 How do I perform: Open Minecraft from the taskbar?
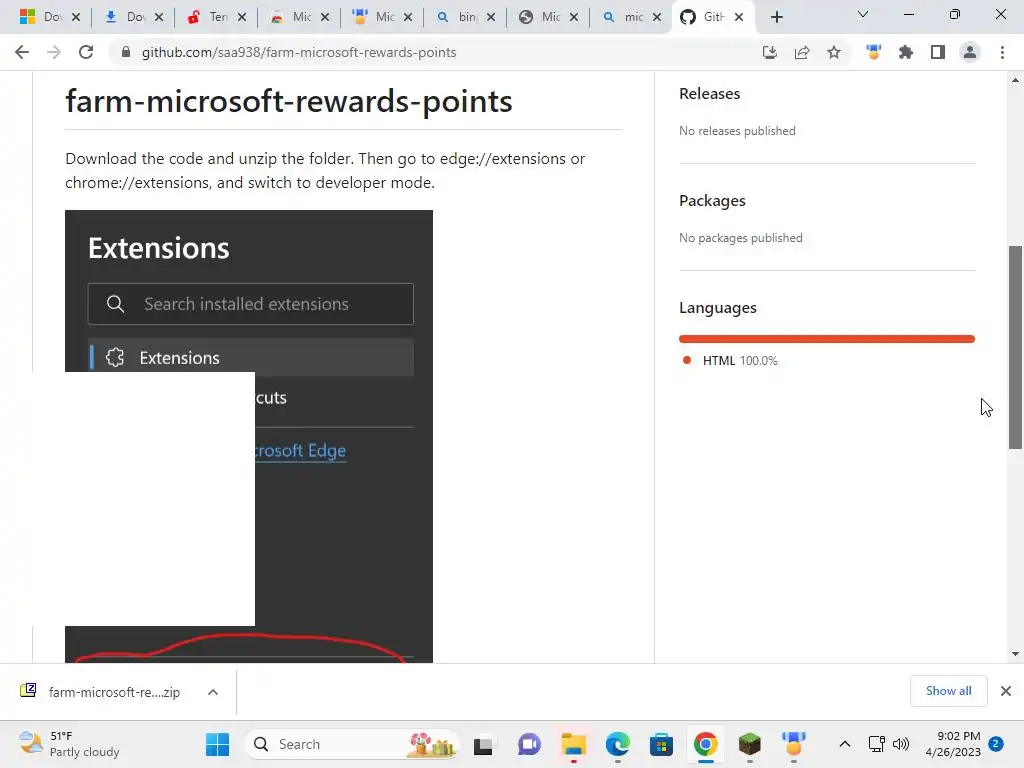(750, 744)
